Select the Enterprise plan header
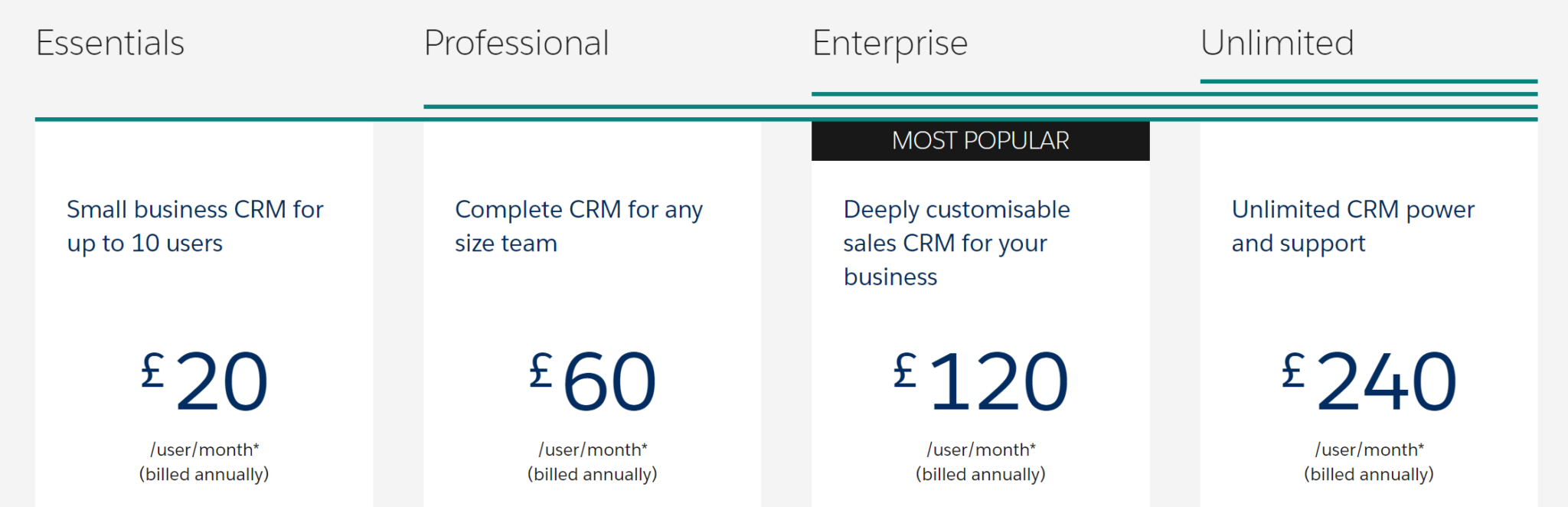This screenshot has width=1568, height=507. [x=890, y=44]
